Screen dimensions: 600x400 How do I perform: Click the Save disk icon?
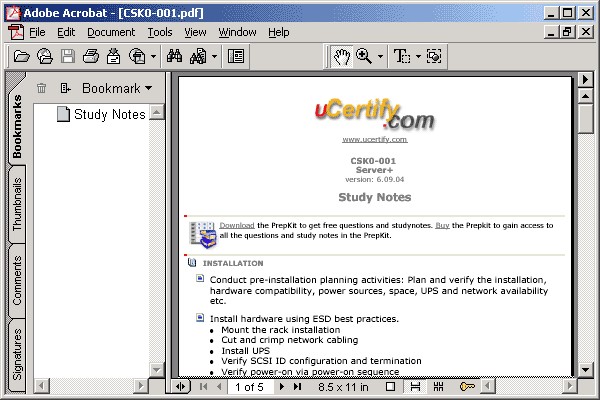[x=68, y=56]
